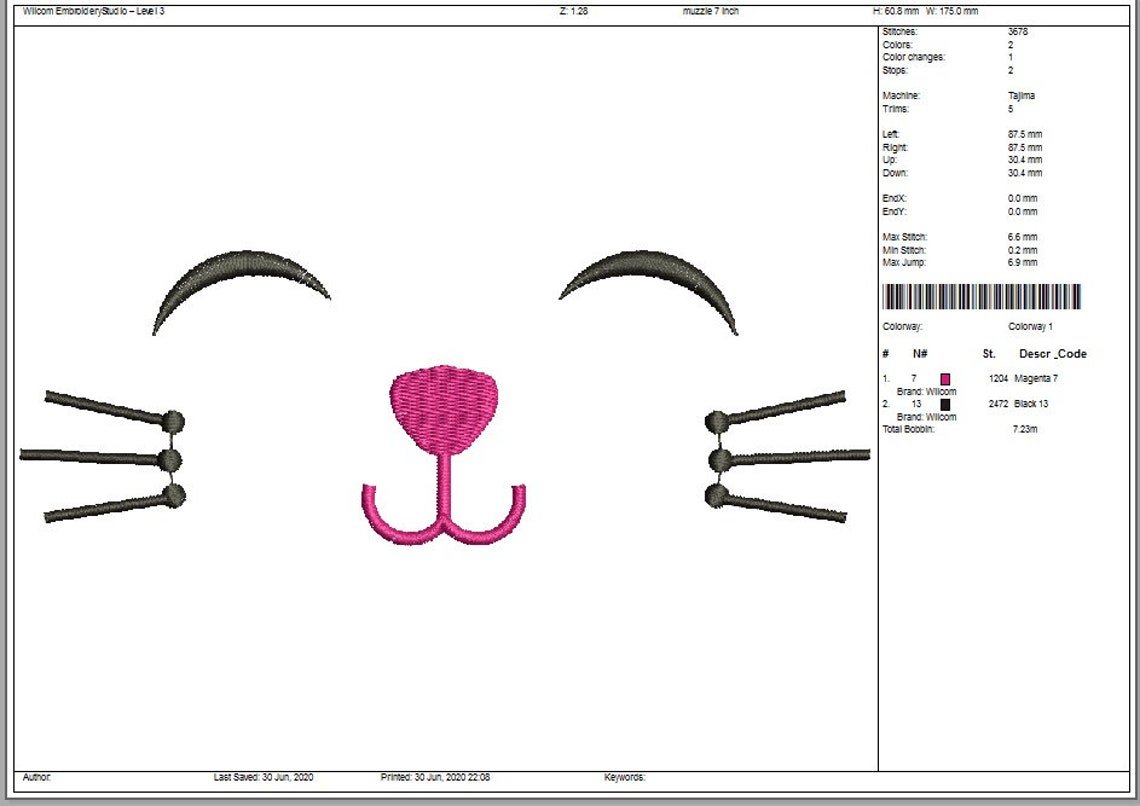Click the muzzle 7 inch title field
1140x806 pixels.
(x=708, y=11)
